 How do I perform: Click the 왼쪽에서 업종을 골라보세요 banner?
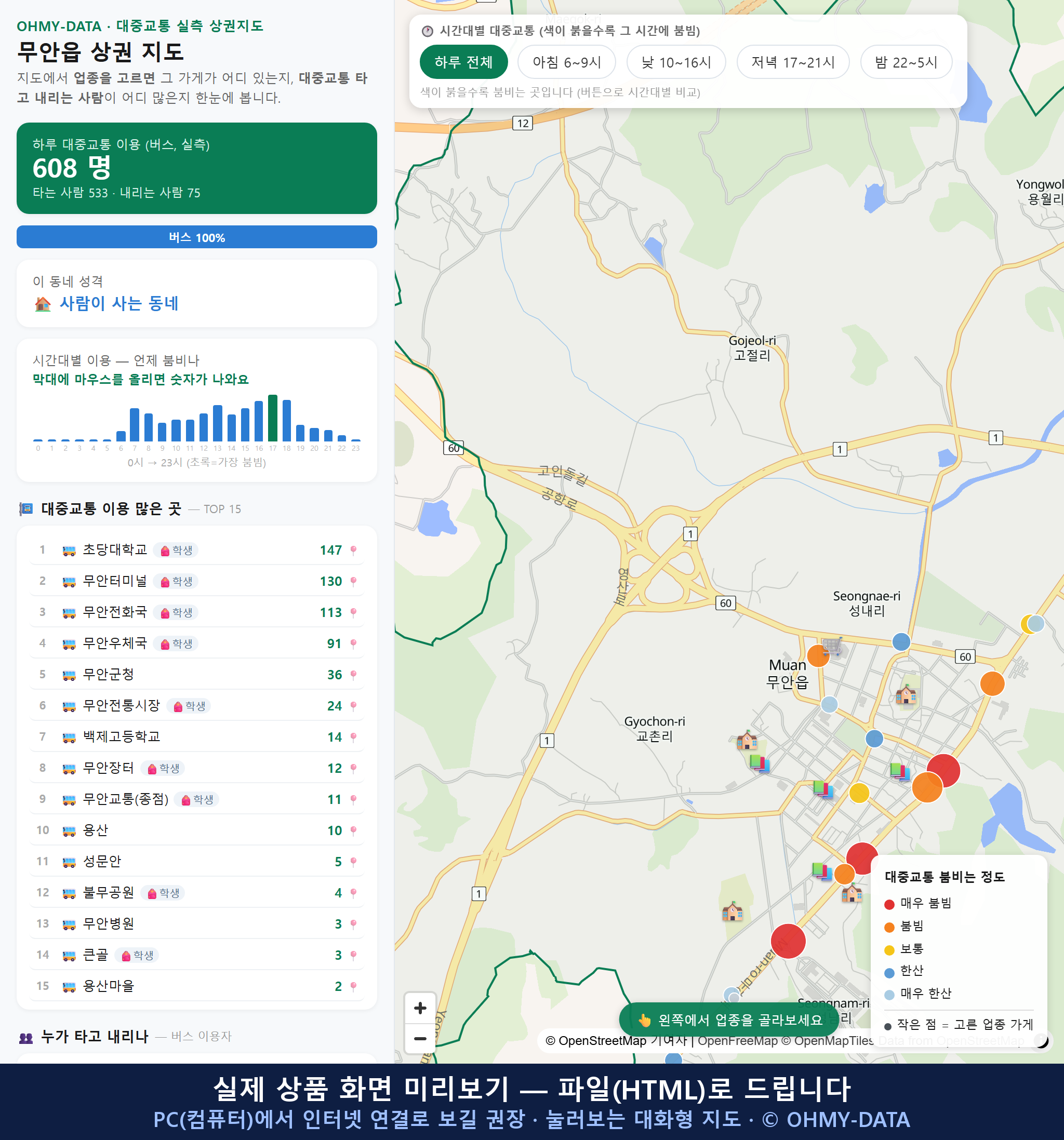729,1020
